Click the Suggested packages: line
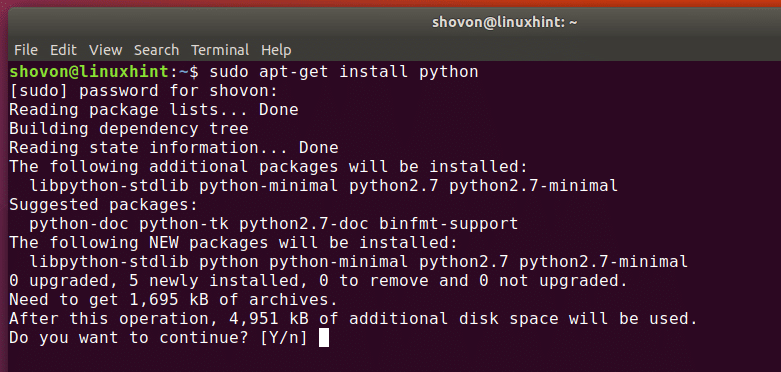The width and height of the screenshot is (781, 372). [104, 205]
